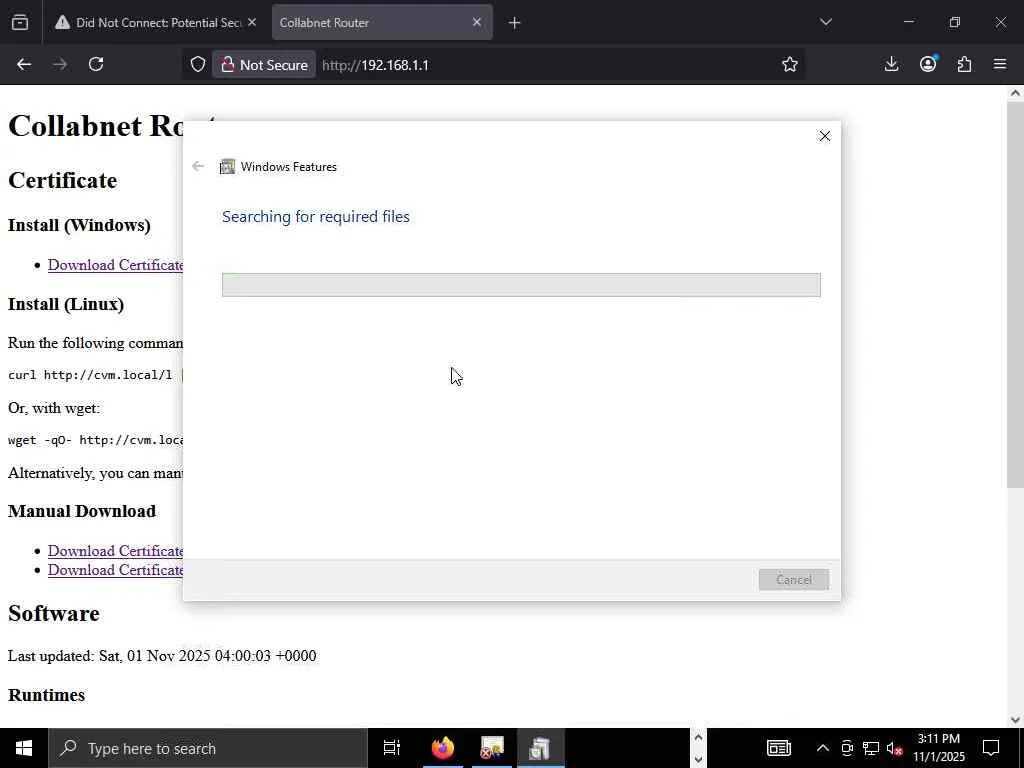Click the network tray icon
1024x768 pixels.
click(871, 748)
